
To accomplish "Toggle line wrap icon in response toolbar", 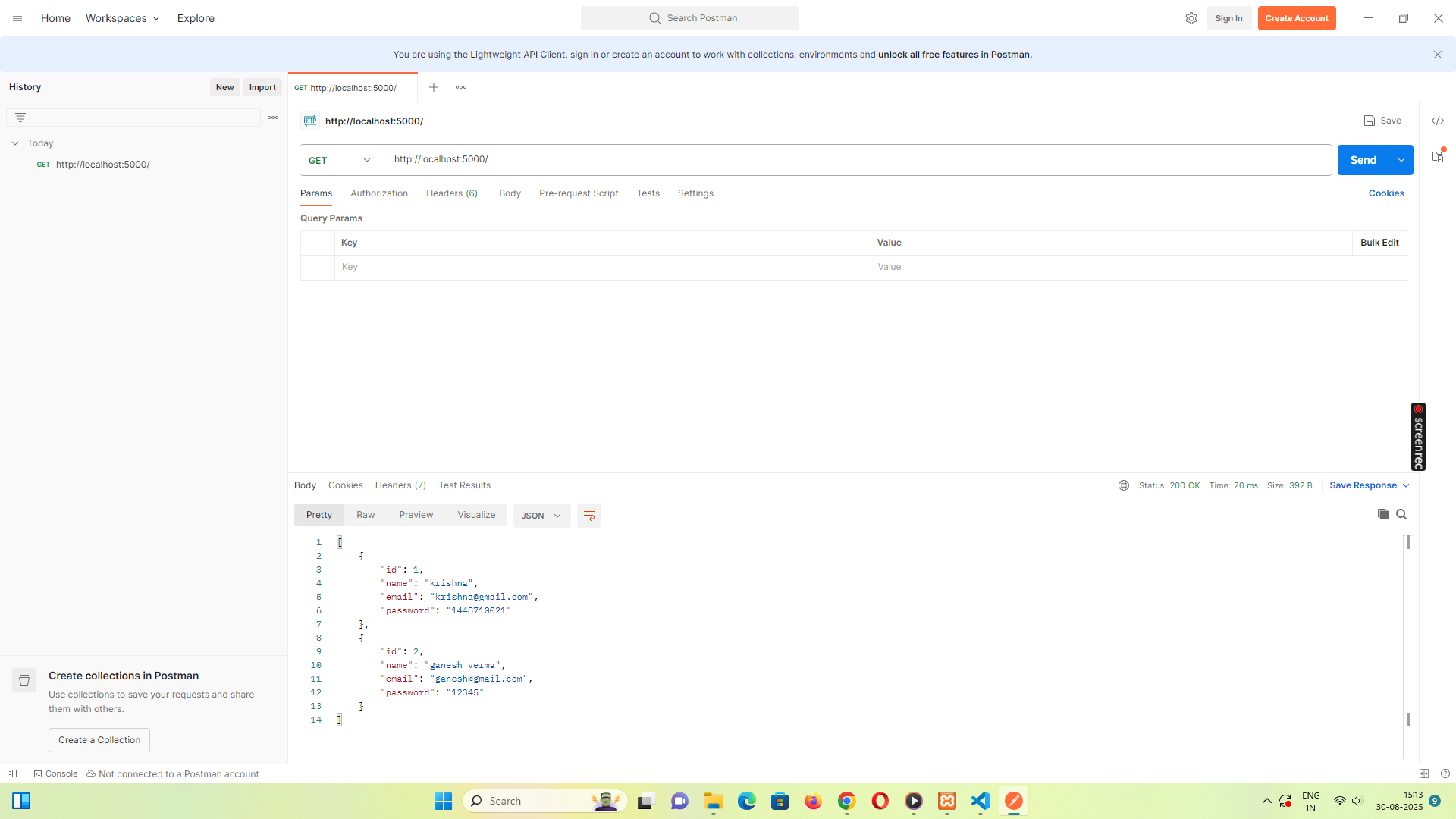I will 589,516.
